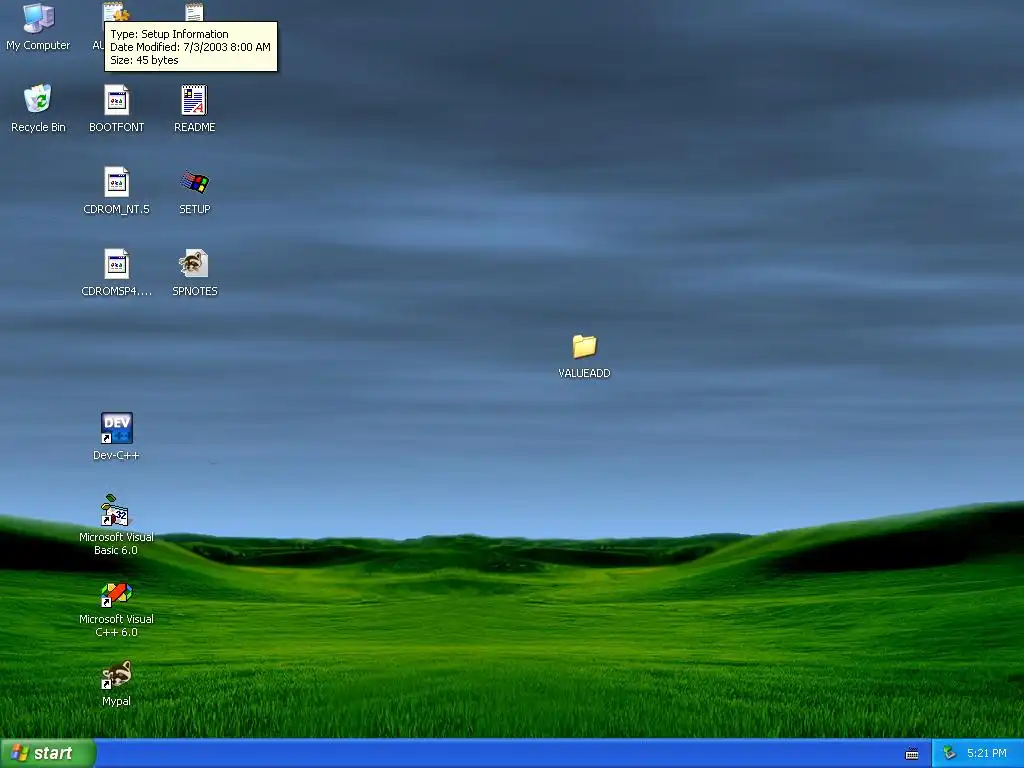Select Microsoft Visual Basic 6.0 shortcut
Image resolution: width=1024 pixels, height=768 pixels.
point(116,510)
